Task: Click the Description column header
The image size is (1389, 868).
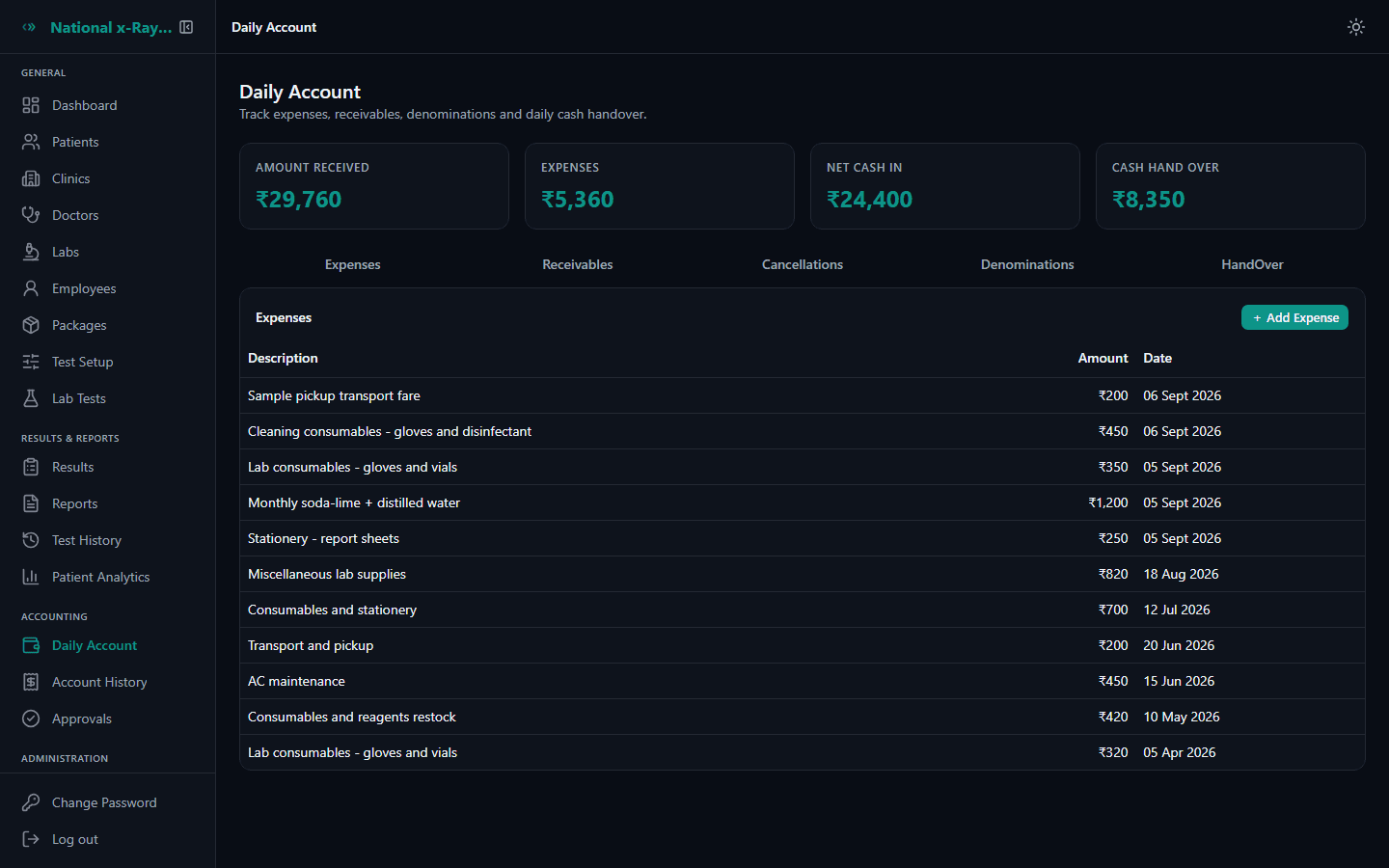Action: point(283,358)
